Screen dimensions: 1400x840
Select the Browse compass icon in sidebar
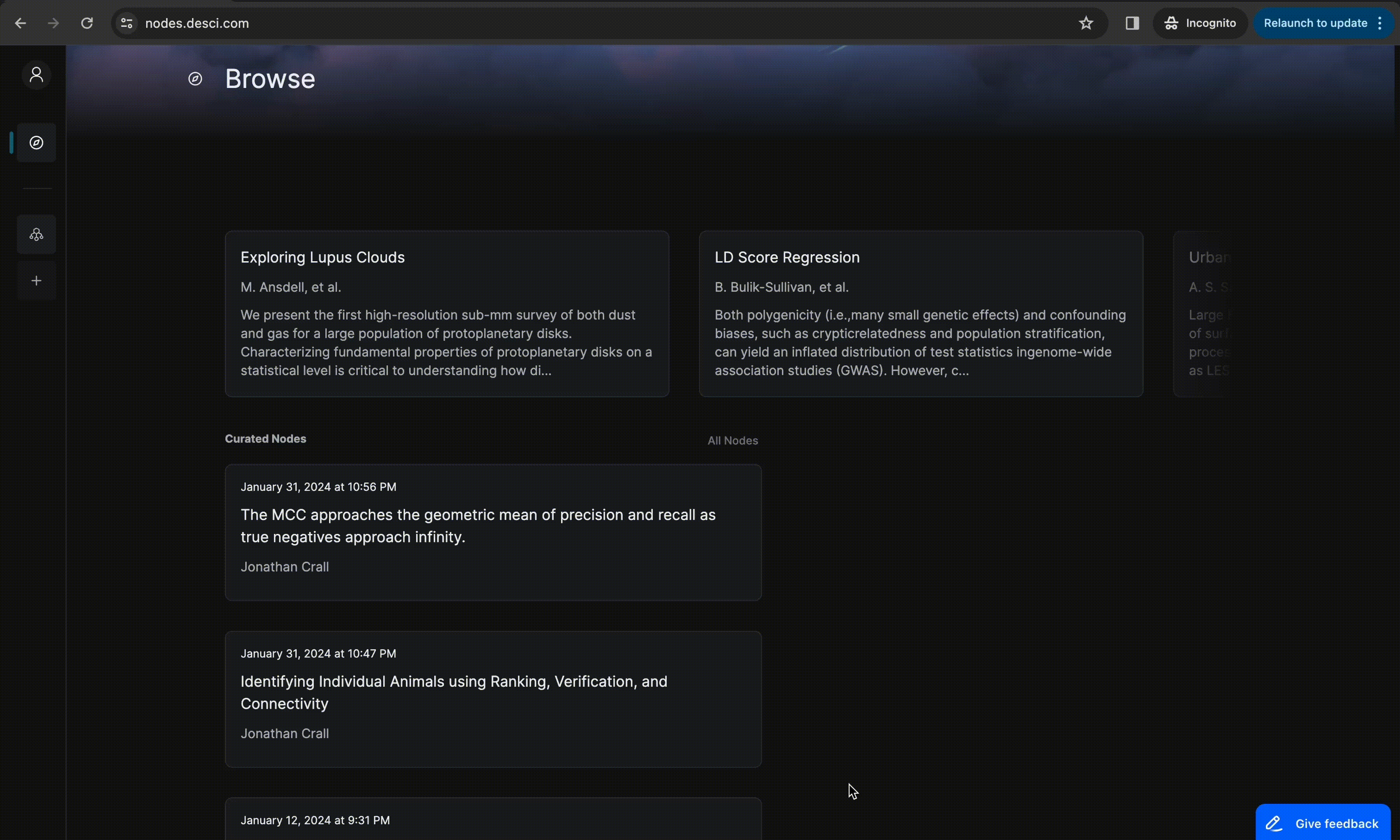coord(36,143)
